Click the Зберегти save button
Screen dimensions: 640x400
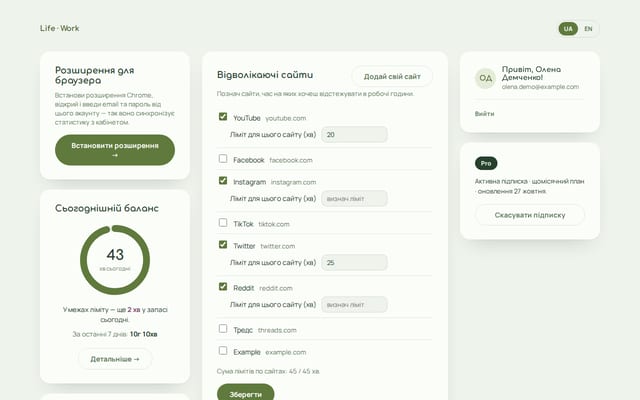point(245,394)
